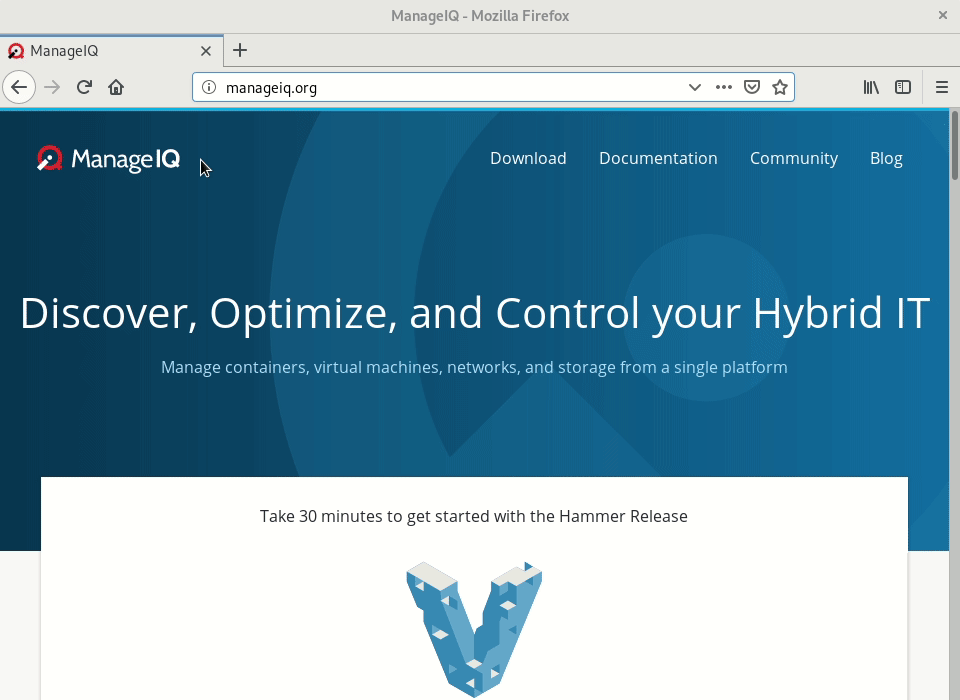Visit the Community link

pyautogui.click(x=794, y=158)
